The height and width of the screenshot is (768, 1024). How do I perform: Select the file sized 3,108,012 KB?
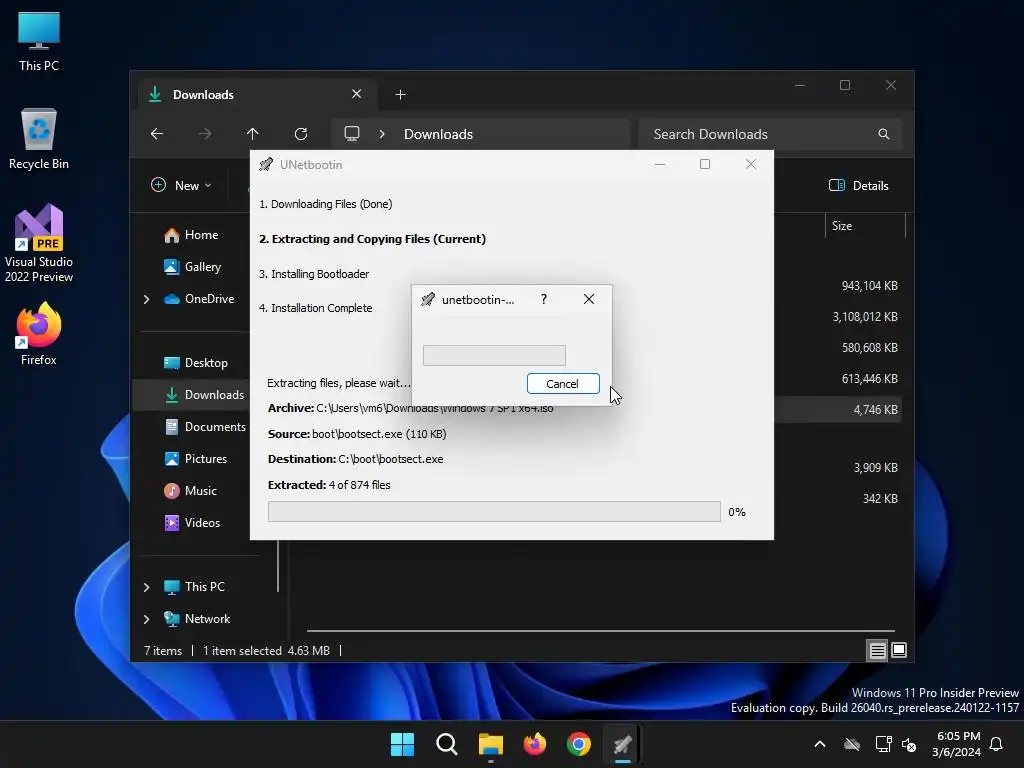tap(865, 317)
